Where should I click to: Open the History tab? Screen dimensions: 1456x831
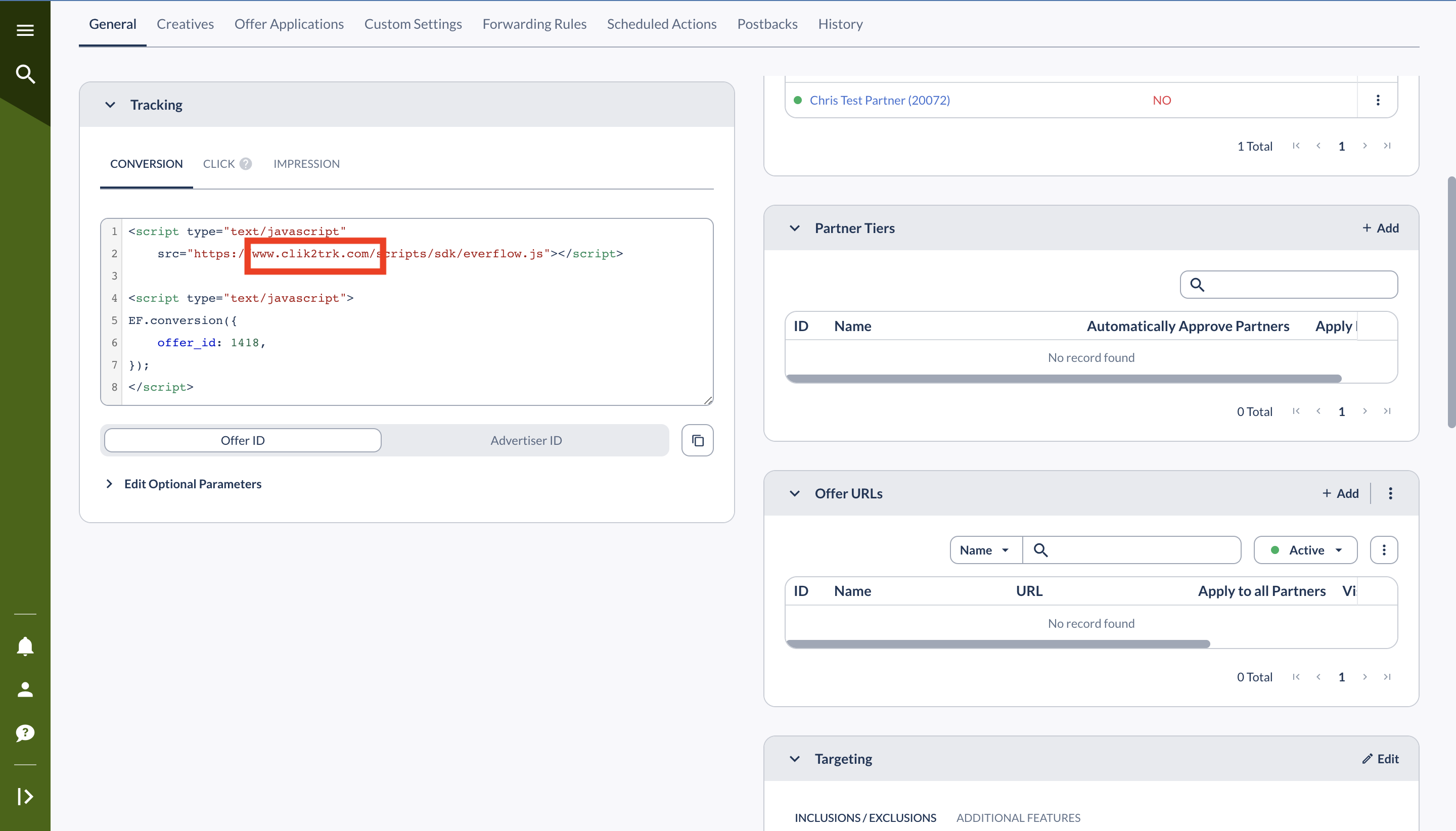pyautogui.click(x=840, y=24)
